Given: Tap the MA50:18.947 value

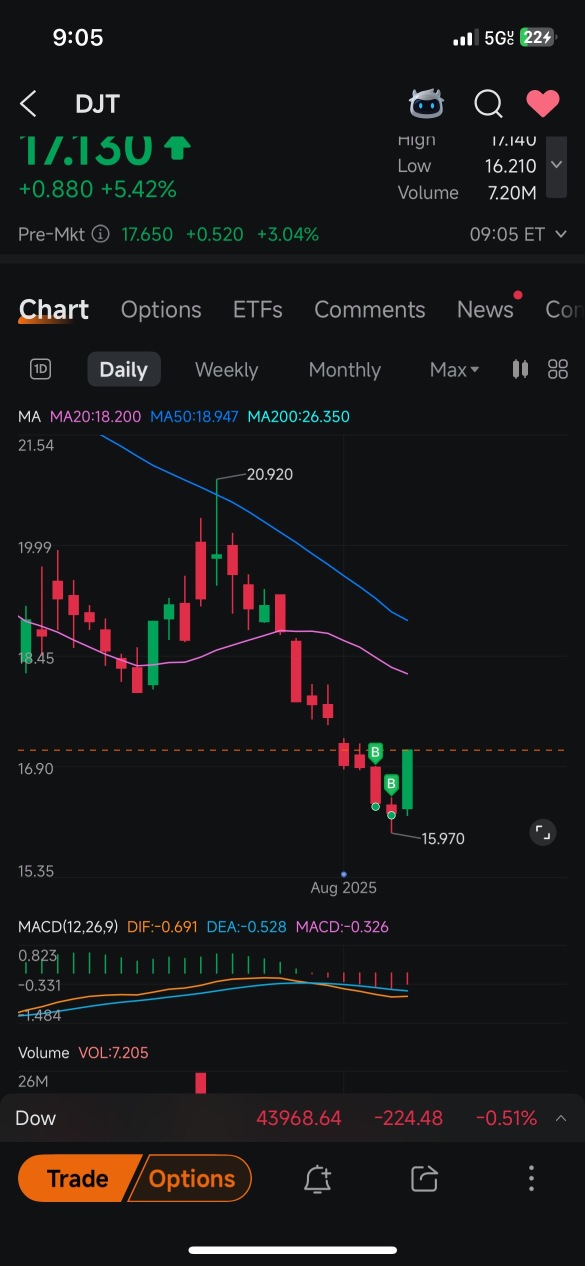Looking at the screenshot, I should click(194, 416).
